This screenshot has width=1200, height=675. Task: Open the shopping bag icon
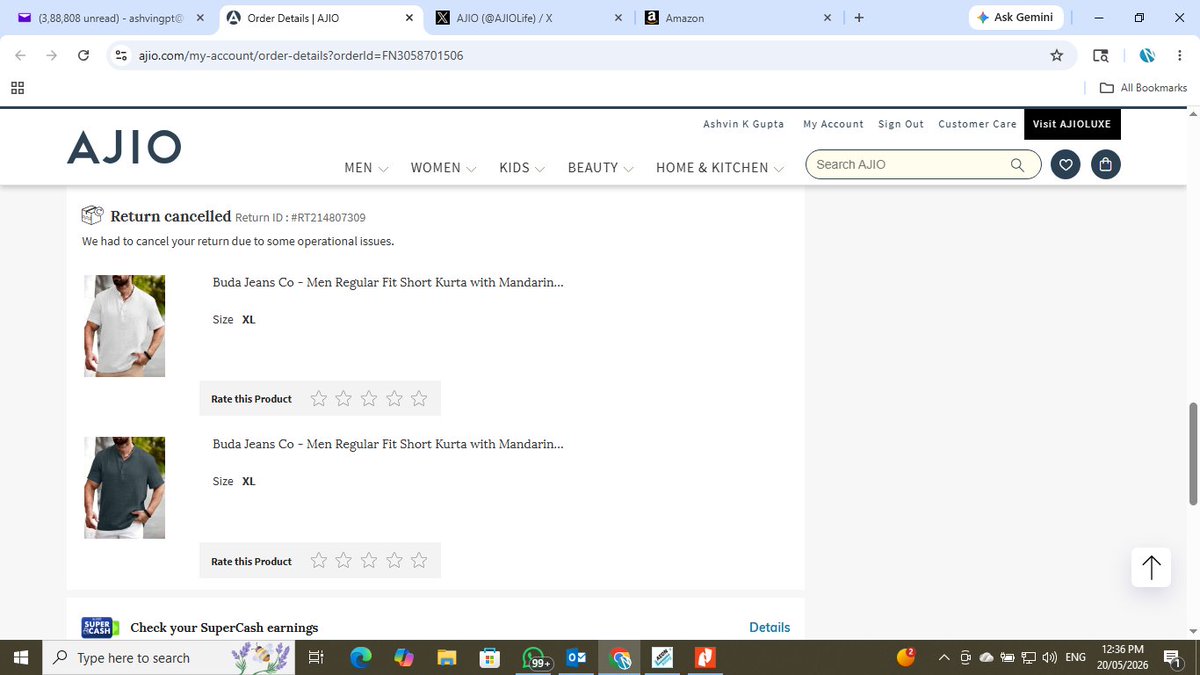1106,165
